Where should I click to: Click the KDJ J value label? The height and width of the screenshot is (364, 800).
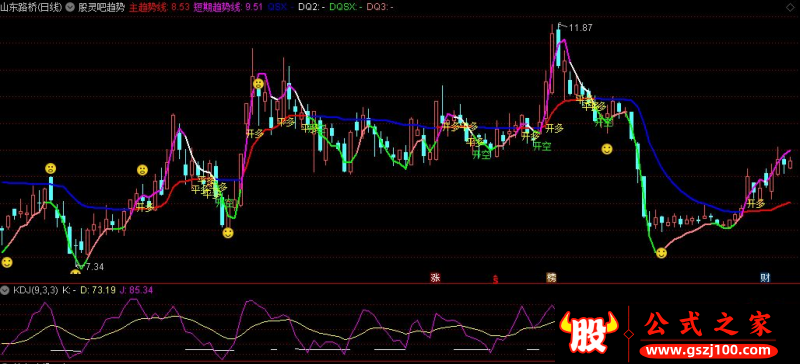pos(136,290)
